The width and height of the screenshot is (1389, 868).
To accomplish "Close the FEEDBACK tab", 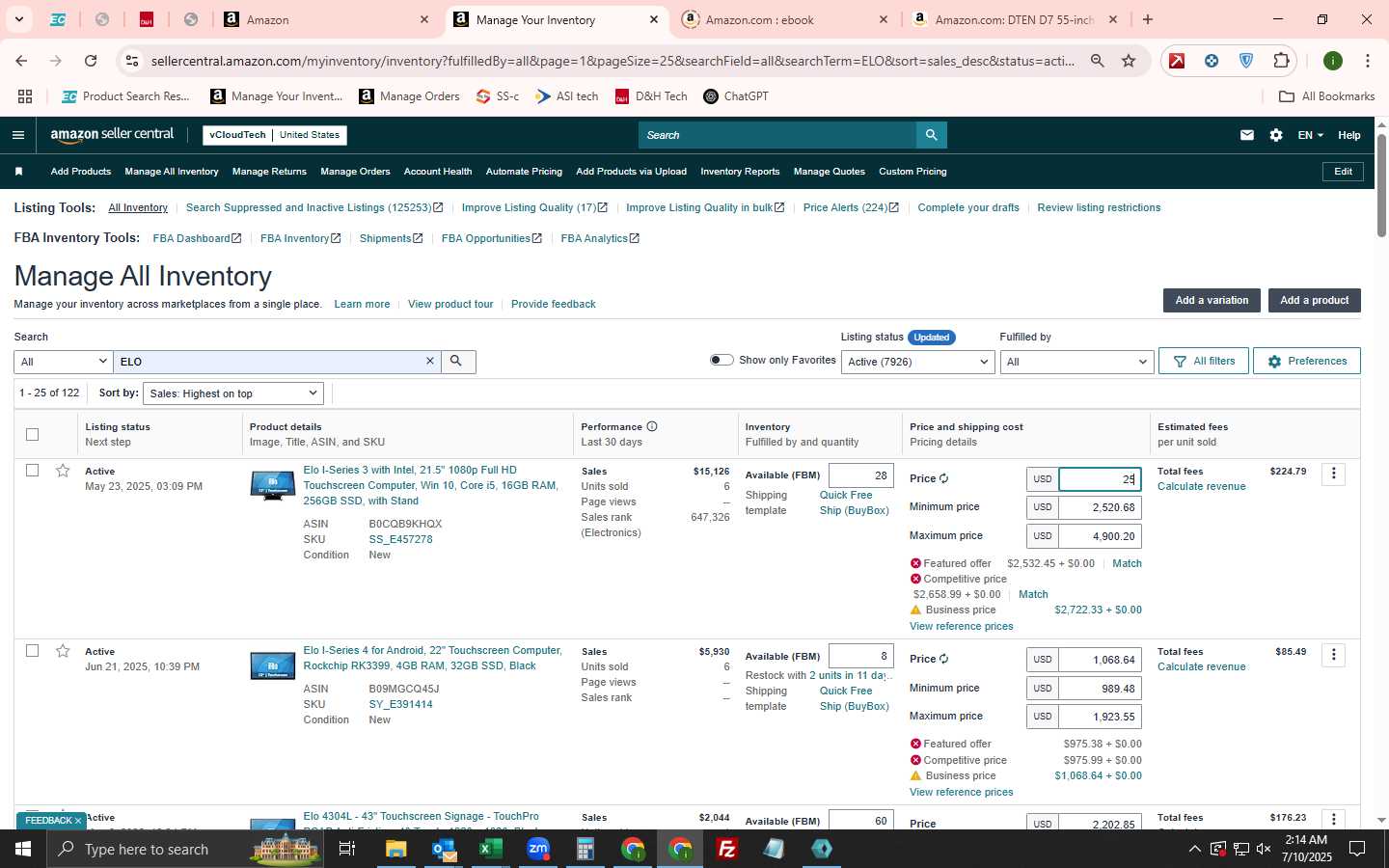I will point(78,821).
